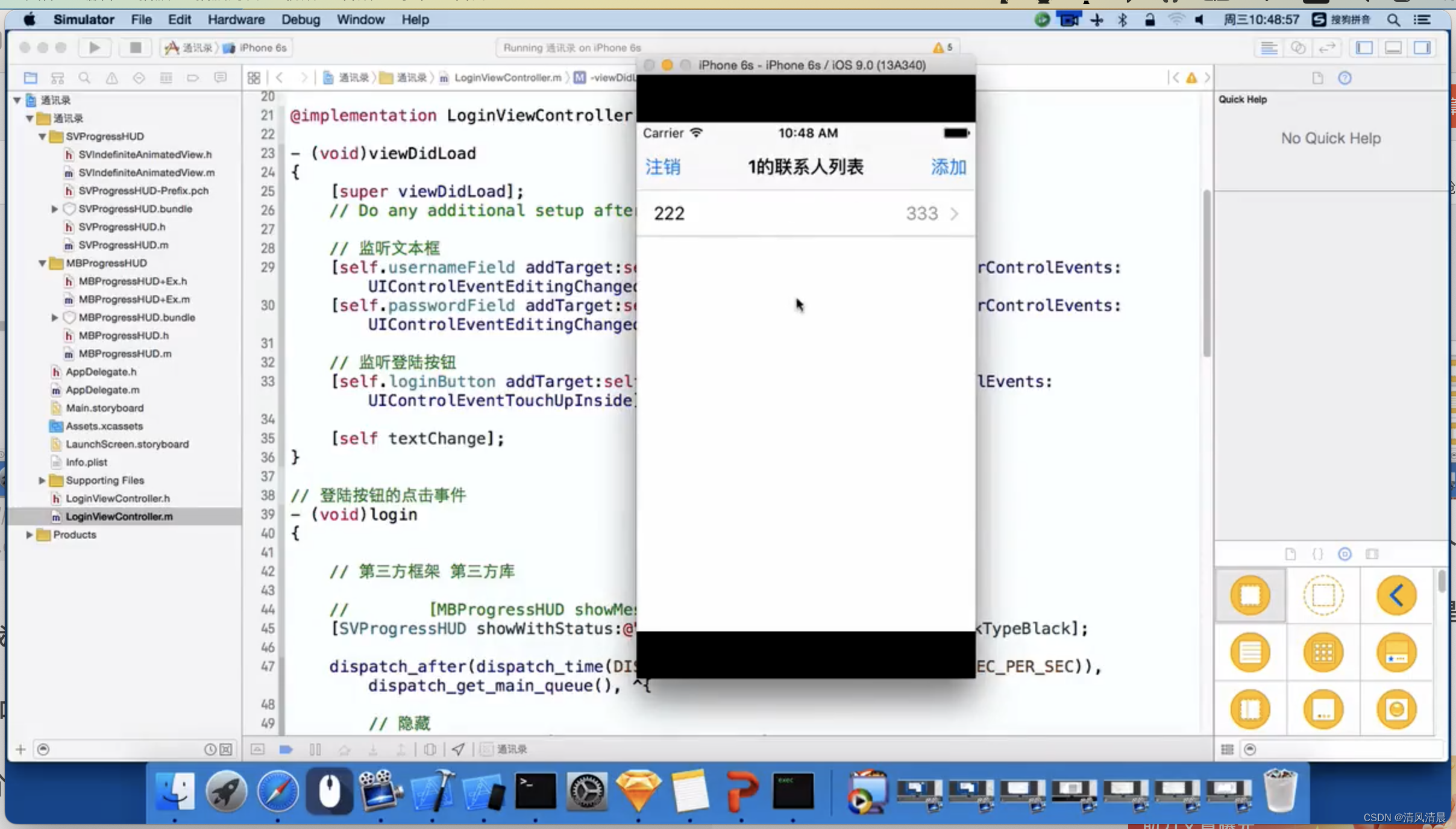Screen dimensions: 1456x829
Task: Open the iPhone 6s scheme destination dropdown
Action: [256, 48]
